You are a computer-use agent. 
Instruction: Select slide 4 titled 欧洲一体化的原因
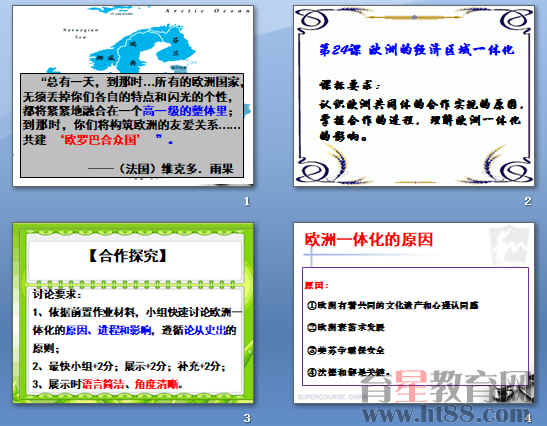[x=414, y=313]
